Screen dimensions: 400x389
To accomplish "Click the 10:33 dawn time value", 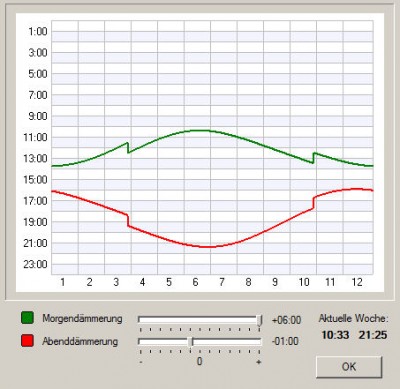I will (x=335, y=335).
